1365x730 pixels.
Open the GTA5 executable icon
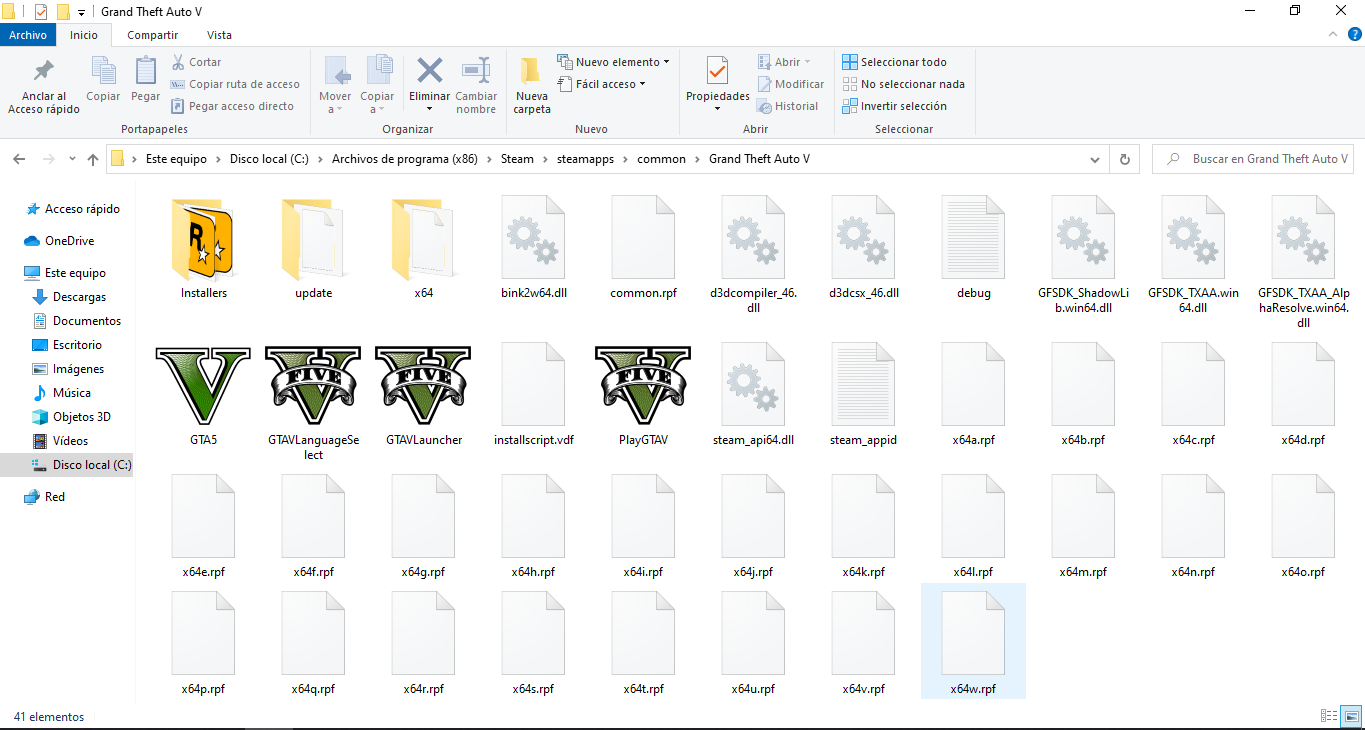click(204, 386)
